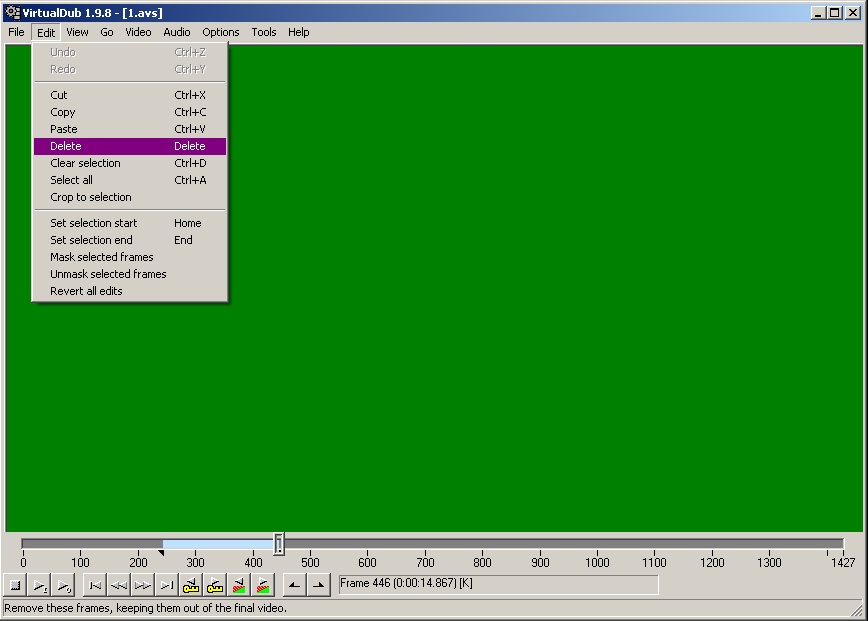The width and height of the screenshot is (868, 621).
Task: Click the next scene search icon
Action: click(x=263, y=585)
